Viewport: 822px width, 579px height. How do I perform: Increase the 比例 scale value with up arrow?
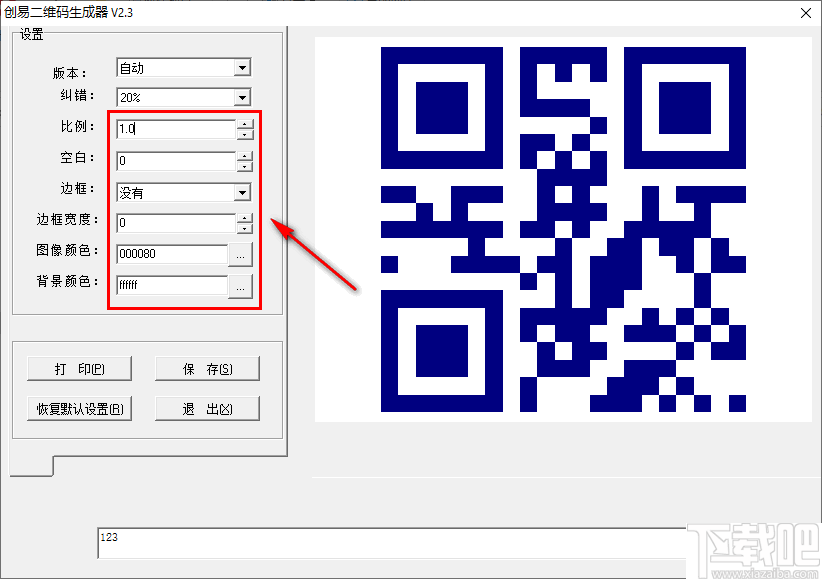pos(245,124)
